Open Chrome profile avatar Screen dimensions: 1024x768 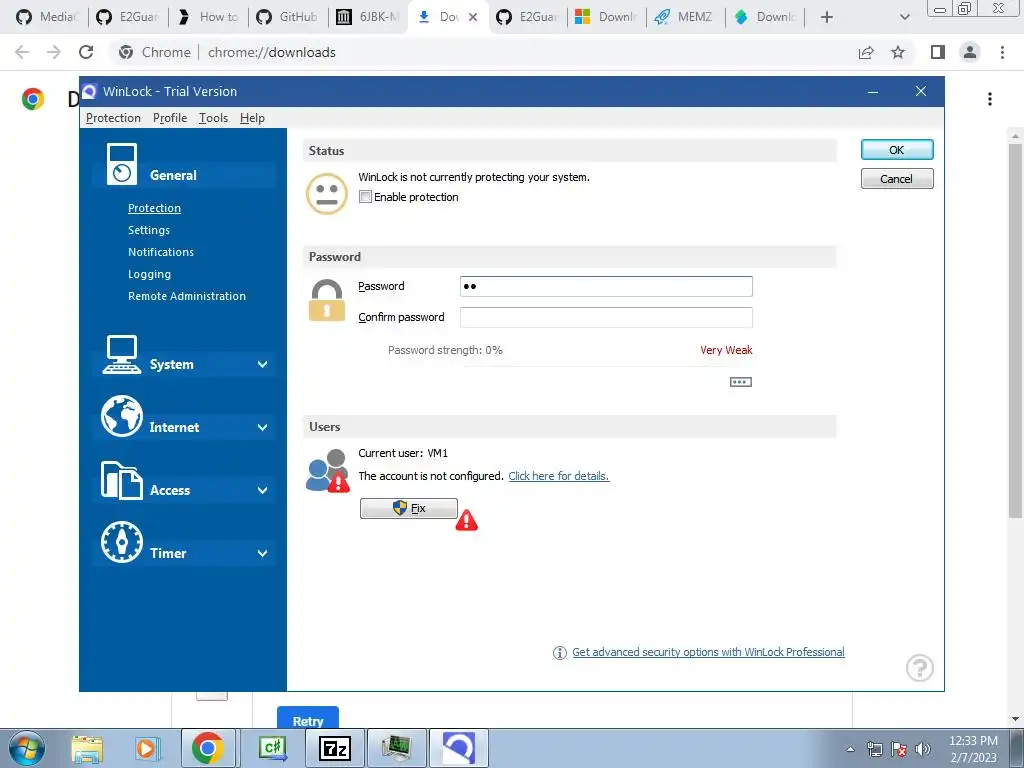pos(970,52)
